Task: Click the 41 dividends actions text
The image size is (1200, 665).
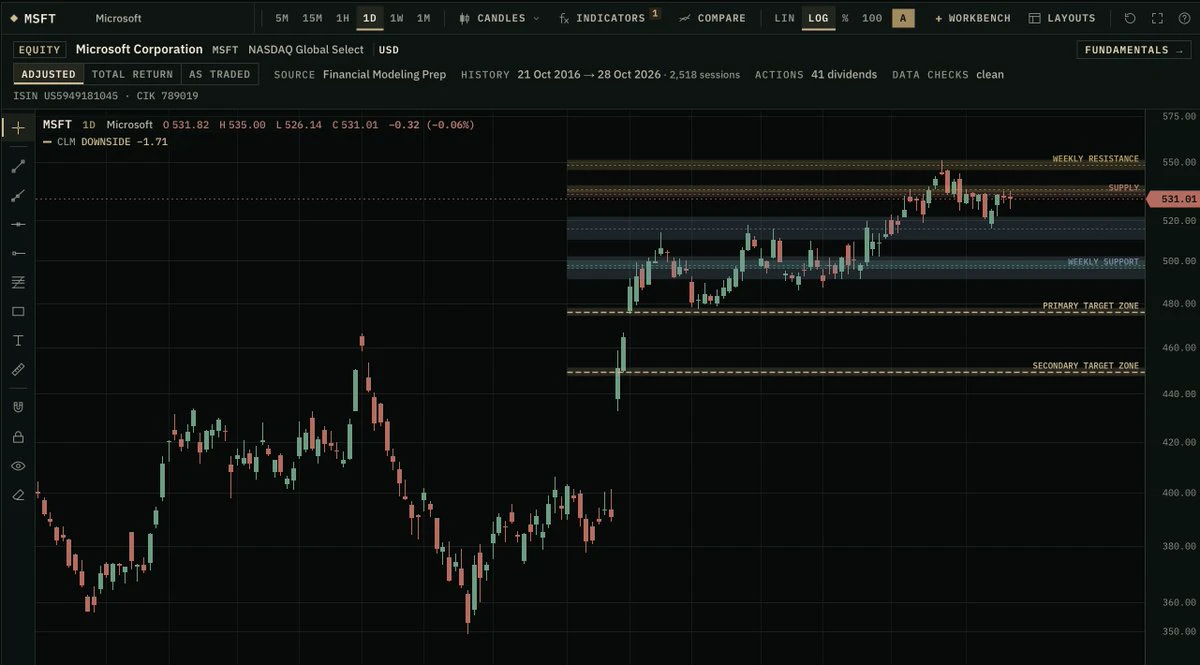Action: [x=844, y=74]
